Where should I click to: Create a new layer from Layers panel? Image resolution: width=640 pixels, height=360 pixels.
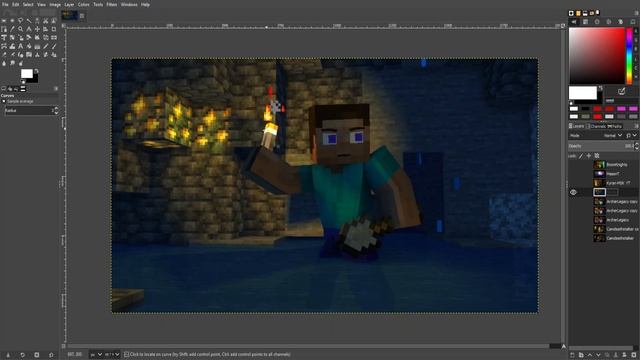click(x=572, y=355)
